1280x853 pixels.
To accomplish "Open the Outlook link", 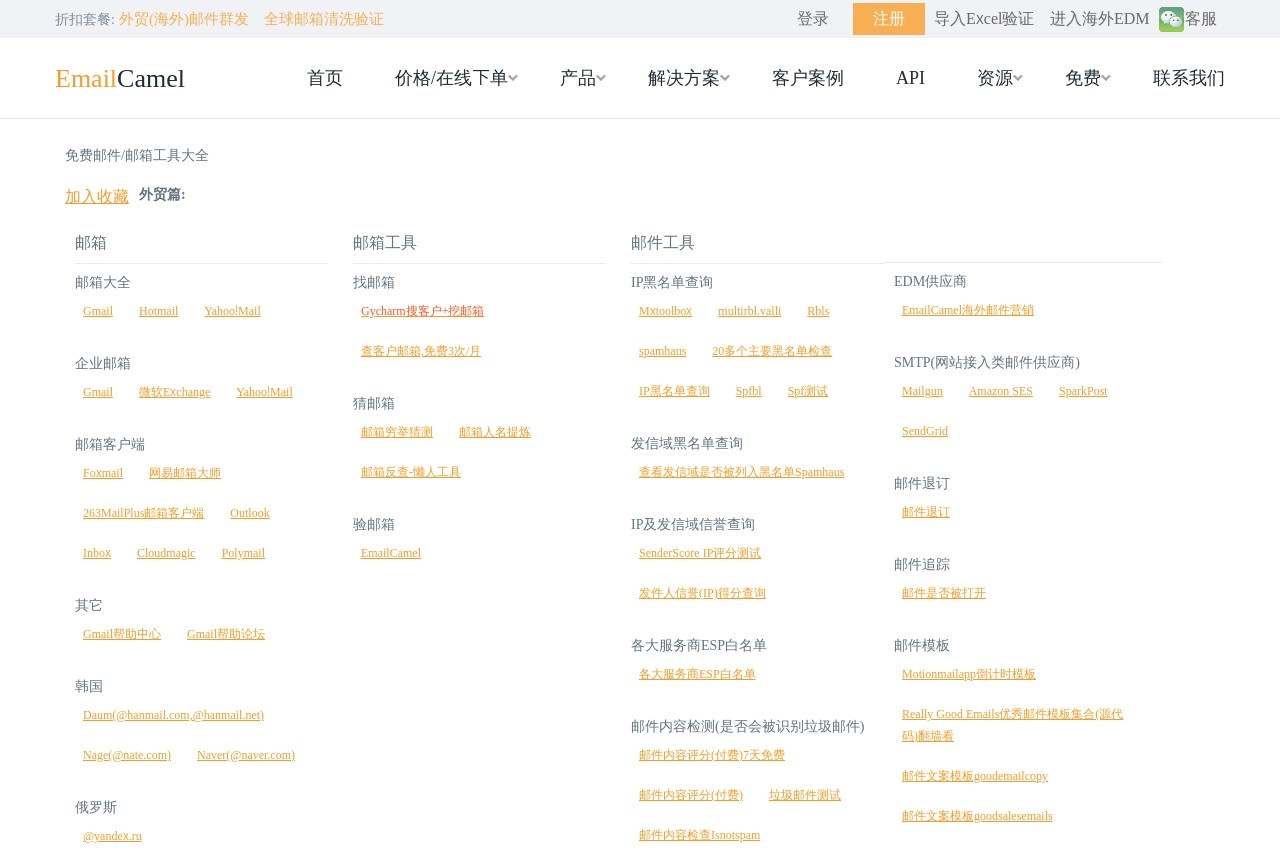I will click(x=250, y=513).
